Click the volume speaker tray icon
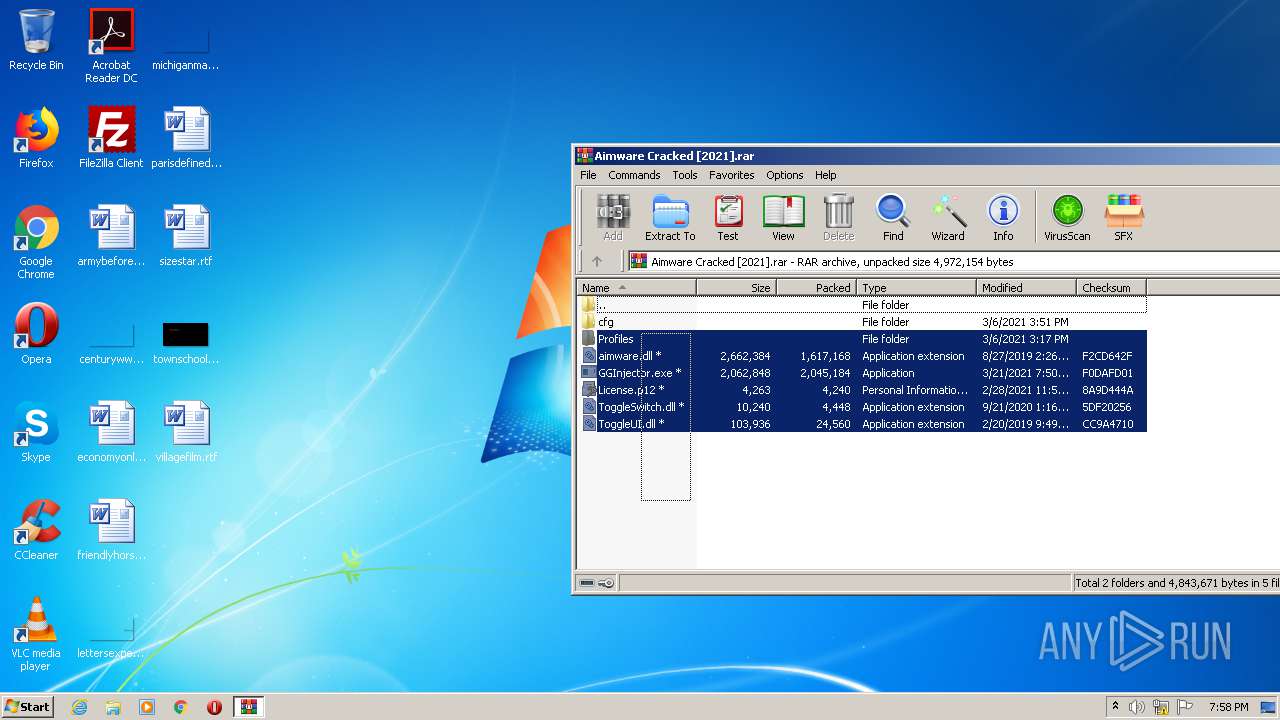The image size is (1280, 720). click(1137, 707)
